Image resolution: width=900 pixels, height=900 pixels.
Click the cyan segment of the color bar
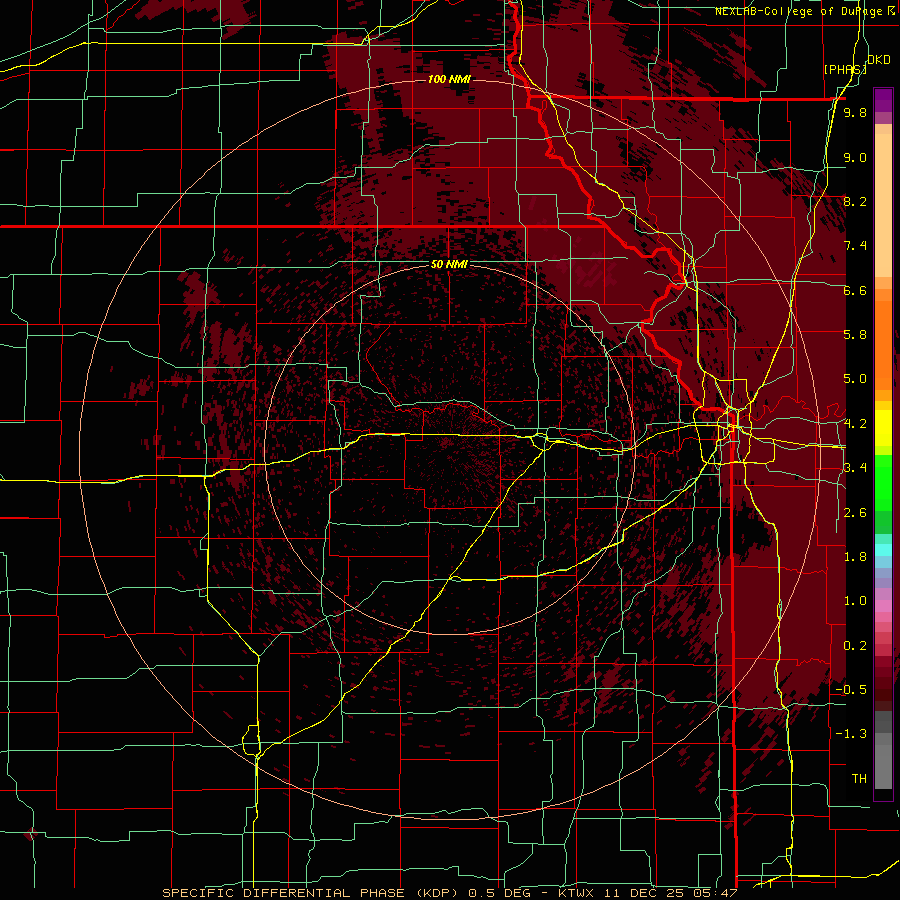(883, 550)
